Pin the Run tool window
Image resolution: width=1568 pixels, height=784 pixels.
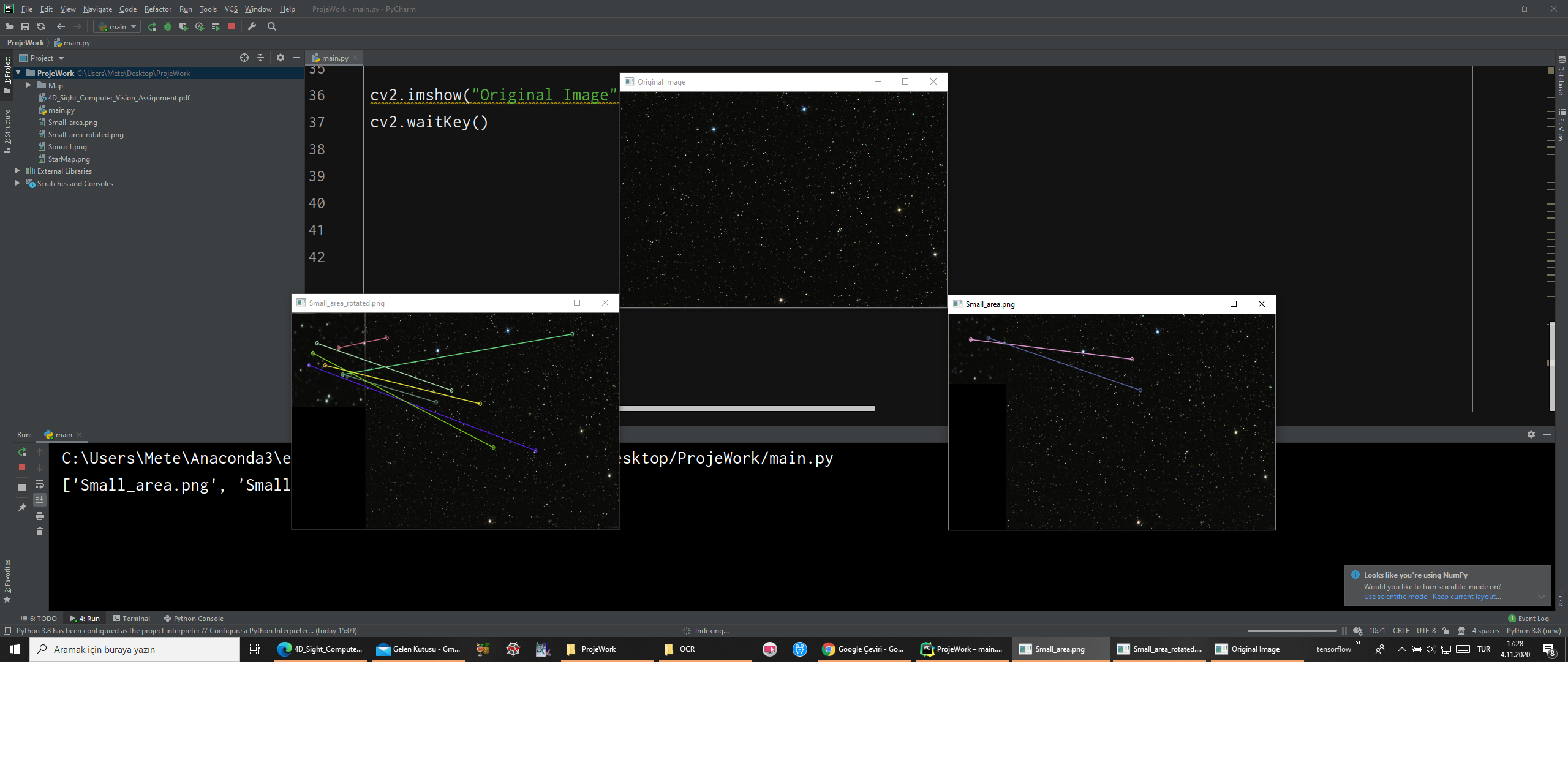(22, 508)
